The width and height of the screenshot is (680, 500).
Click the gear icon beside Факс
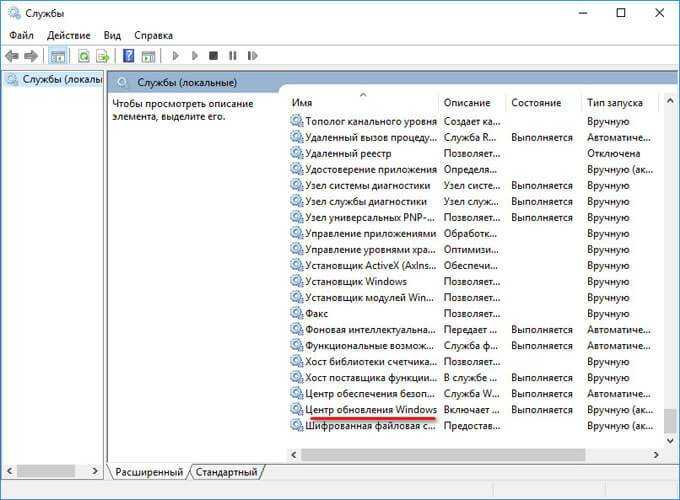[297, 313]
